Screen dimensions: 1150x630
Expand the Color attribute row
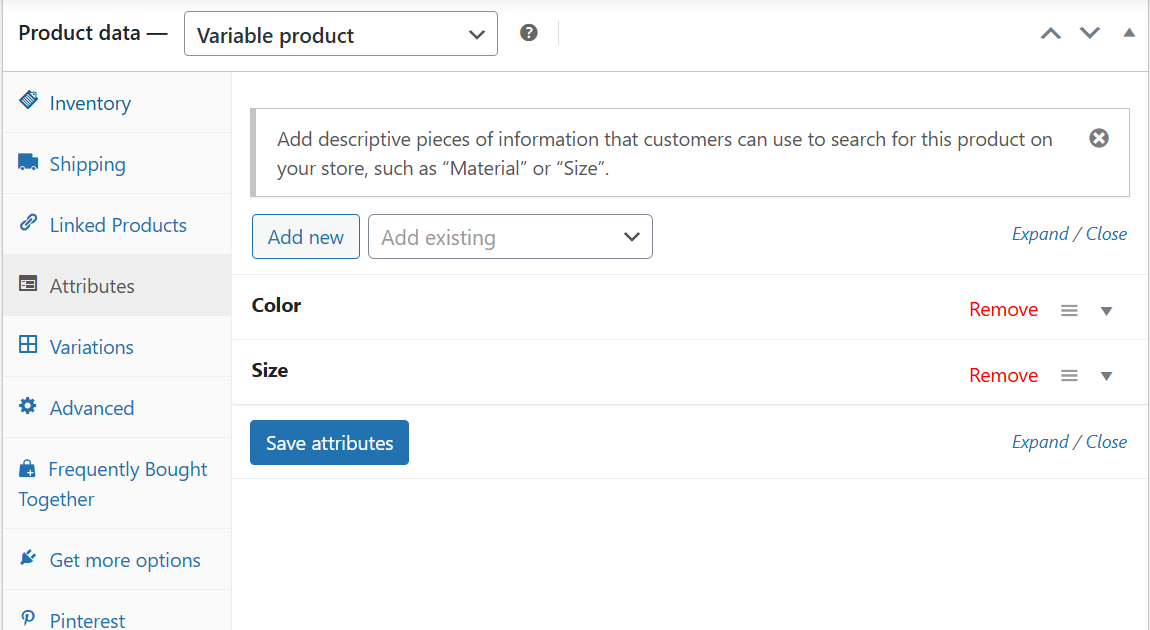click(x=1107, y=310)
